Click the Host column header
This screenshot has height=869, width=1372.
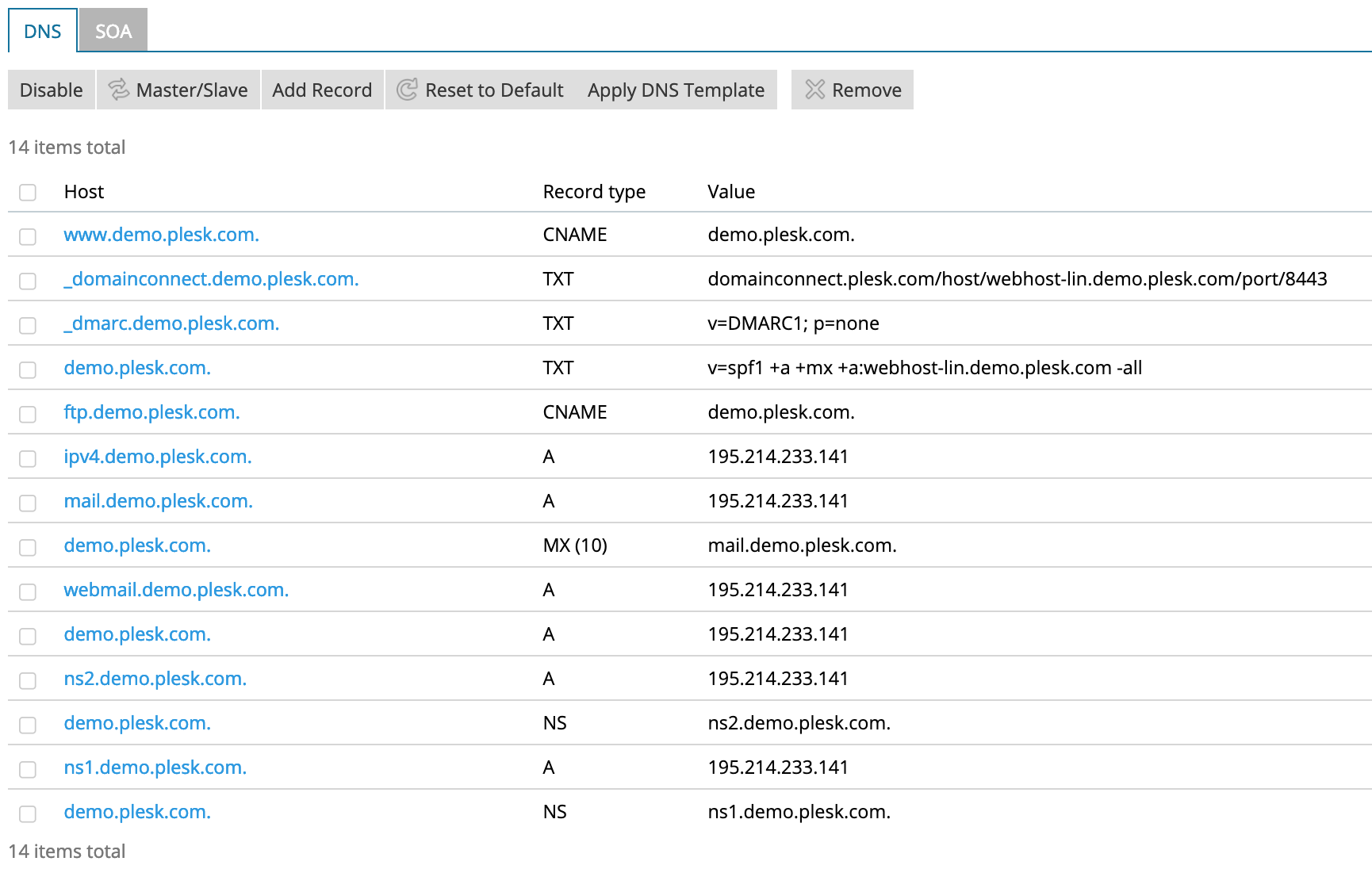click(84, 192)
